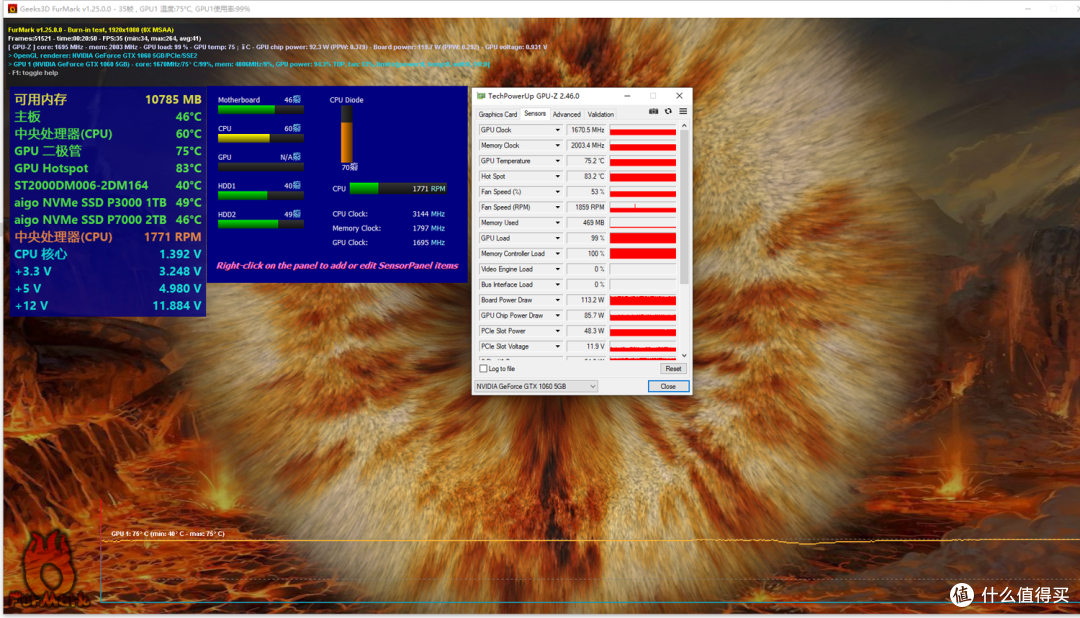Click the Fan Speed (RPM) history graph
The width and height of the screenshot is (1080, 618).
click(643, 207)
